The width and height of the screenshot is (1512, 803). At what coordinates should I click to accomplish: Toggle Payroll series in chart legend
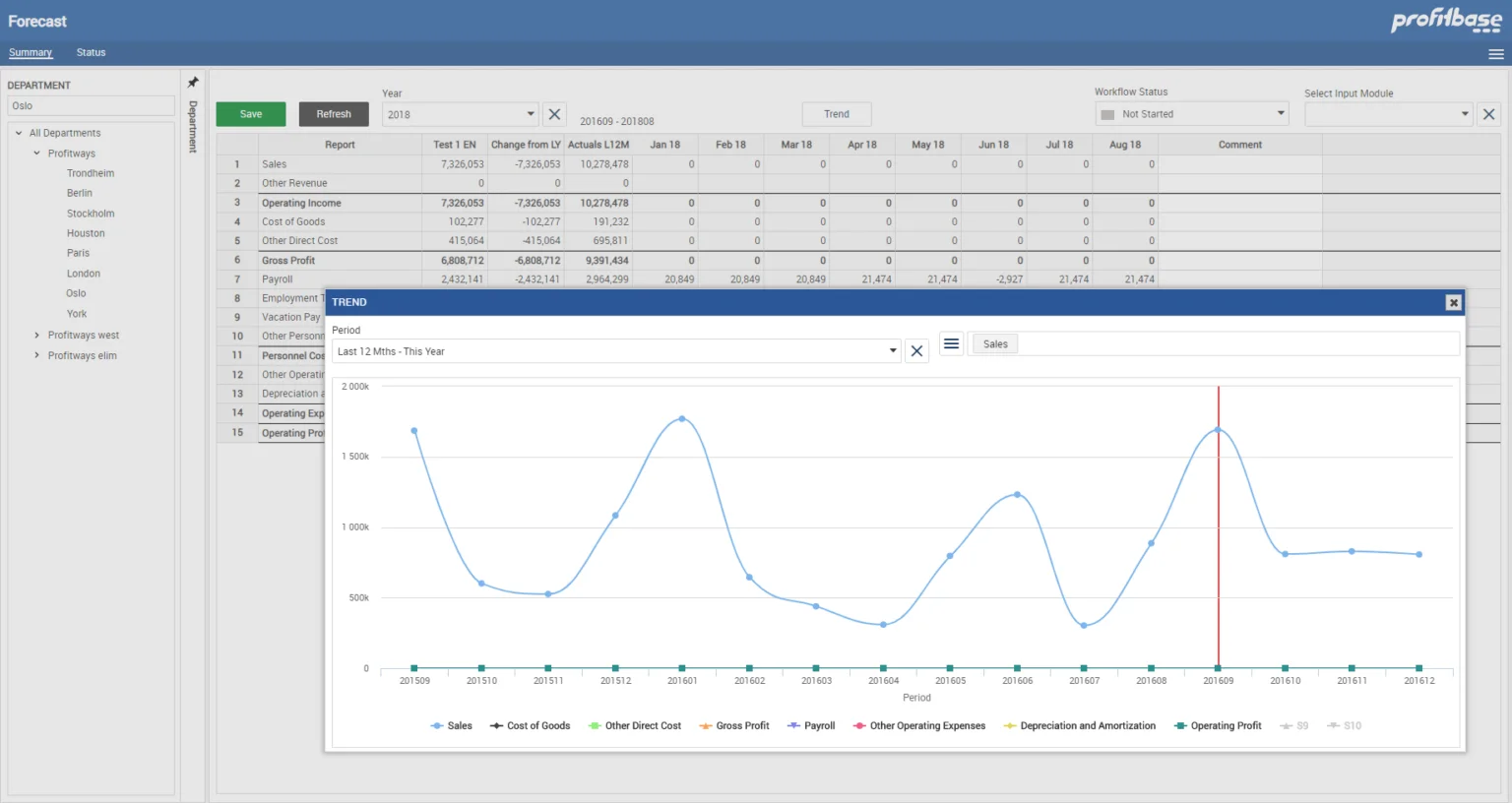(811, 726)
